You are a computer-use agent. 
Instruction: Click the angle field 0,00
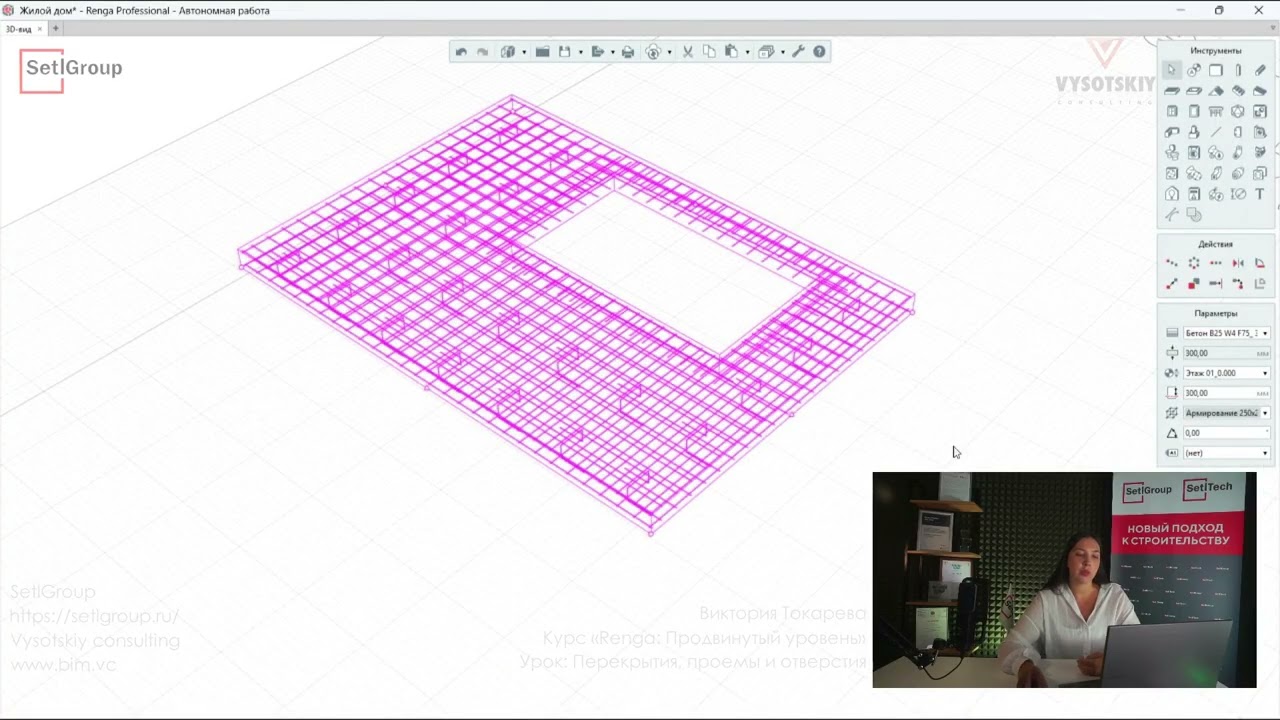1226,433
